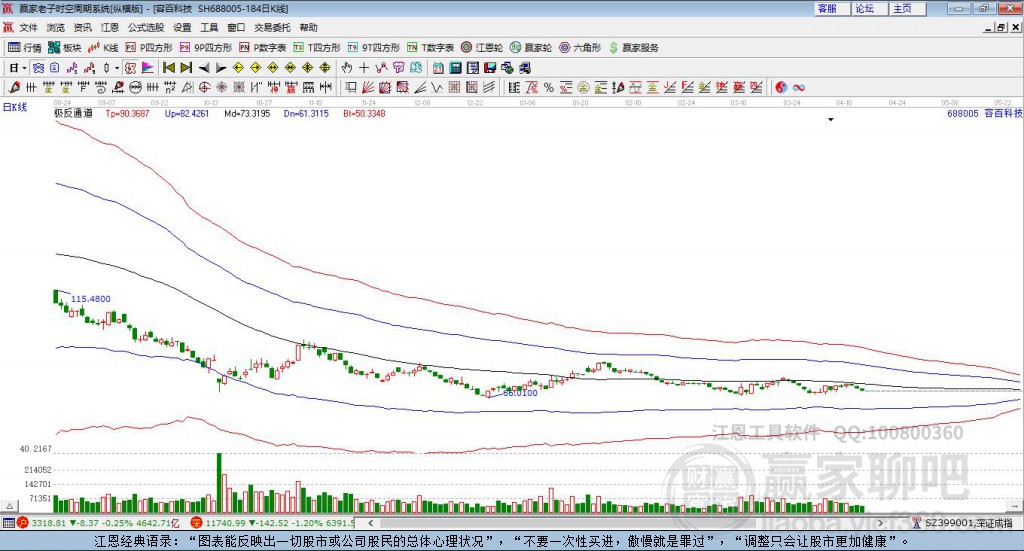Select the crosshair cursor tool
The height and width of the screenshot is (551, 1024).
click(x=364, y=68)
